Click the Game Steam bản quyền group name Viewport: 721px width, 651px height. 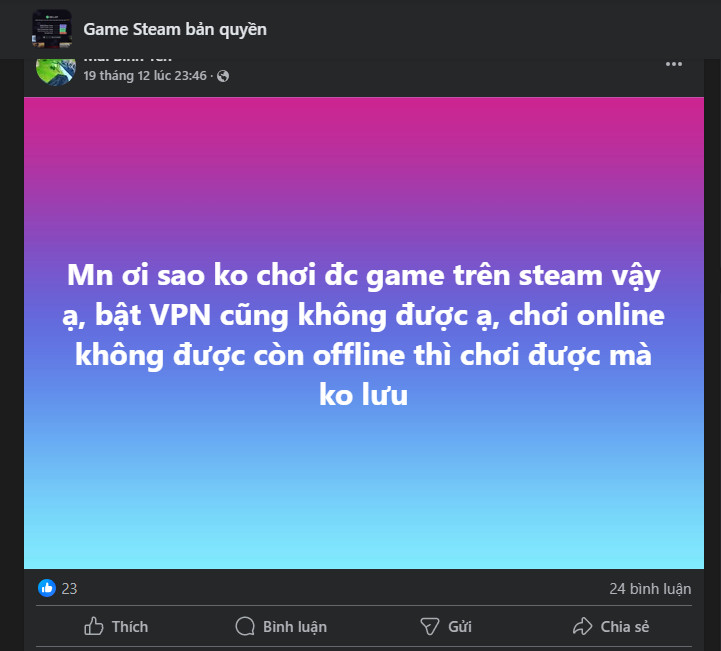point(175,29)
